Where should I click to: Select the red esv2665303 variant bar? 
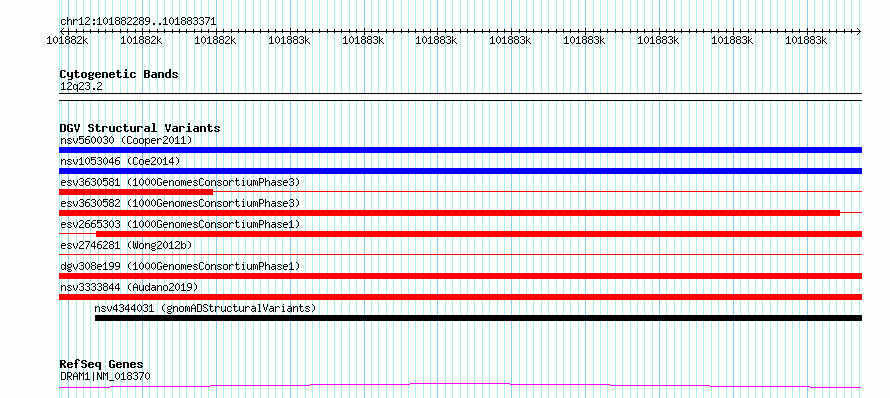(x=479, y=234)
